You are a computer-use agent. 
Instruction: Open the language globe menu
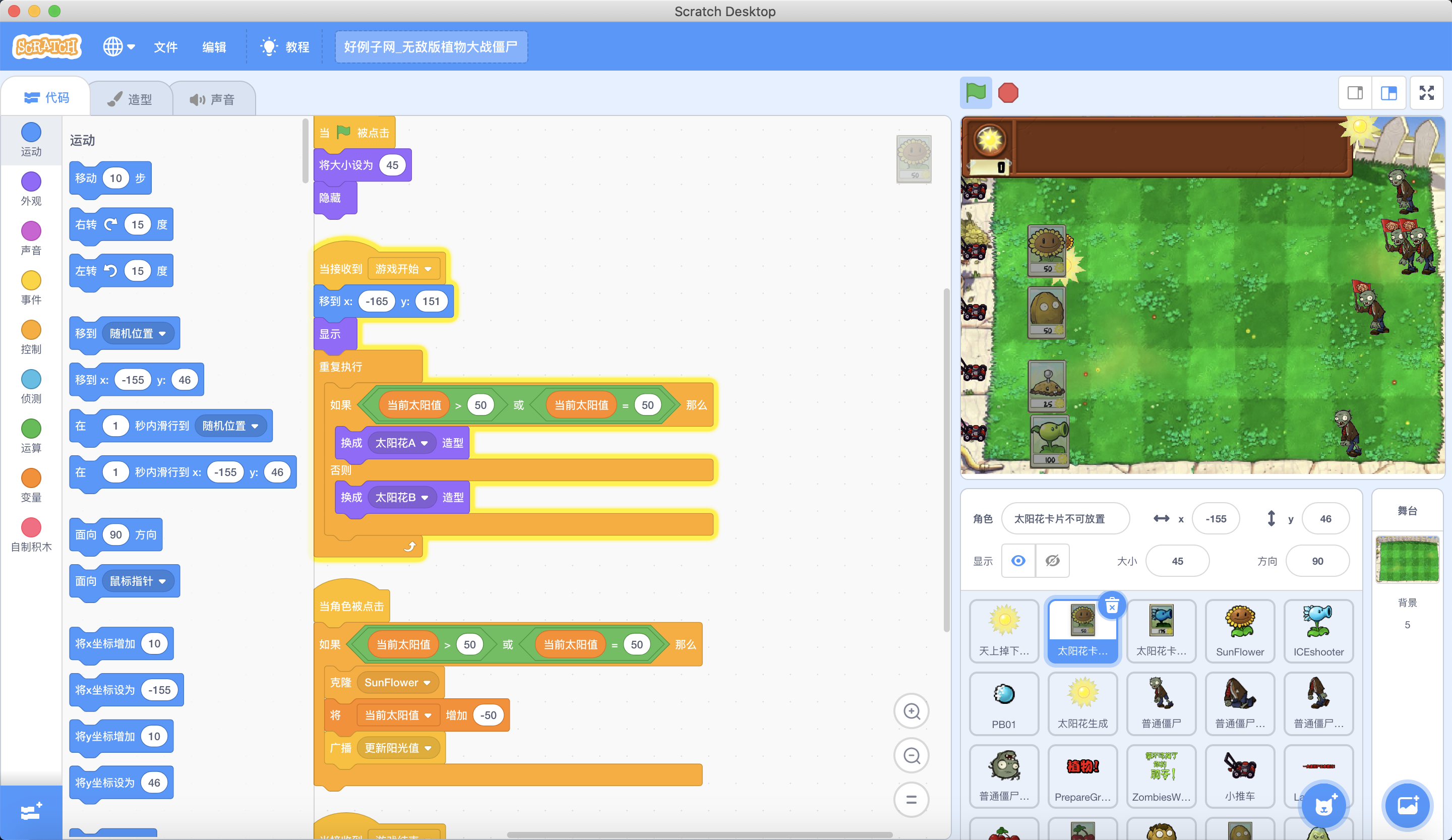pyautogui.click(x=118, y=47)
